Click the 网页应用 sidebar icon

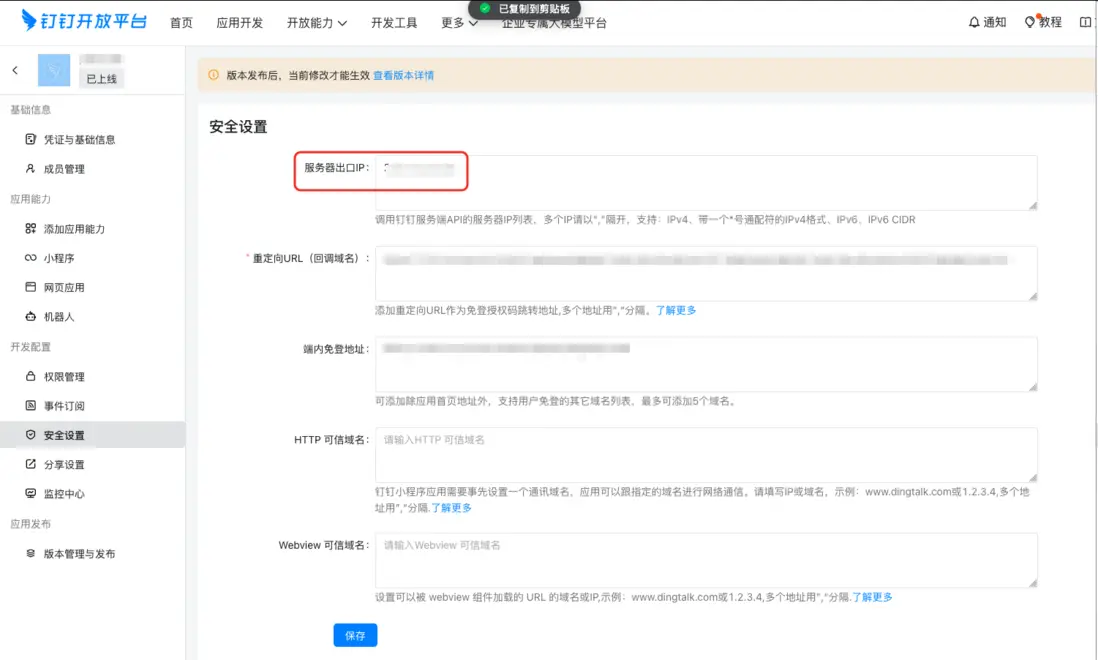click(32, 287)
